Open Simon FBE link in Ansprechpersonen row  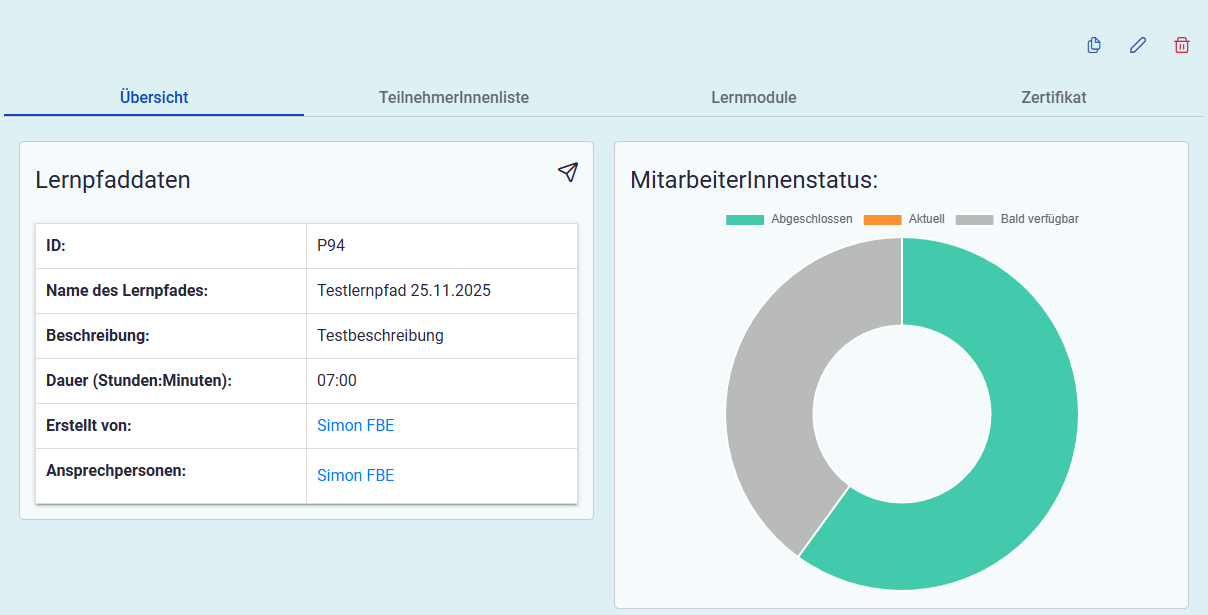(x=355, y=475)
